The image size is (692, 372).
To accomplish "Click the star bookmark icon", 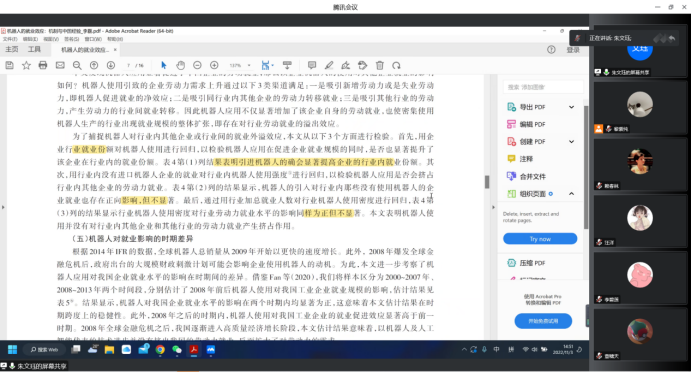I will 26,65.
